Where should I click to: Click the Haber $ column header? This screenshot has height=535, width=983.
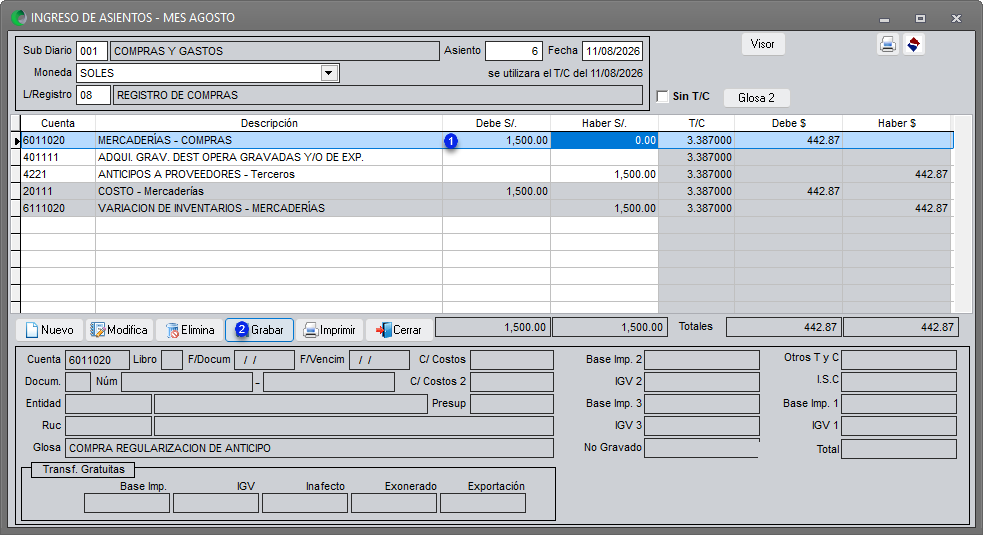[896, 124]
